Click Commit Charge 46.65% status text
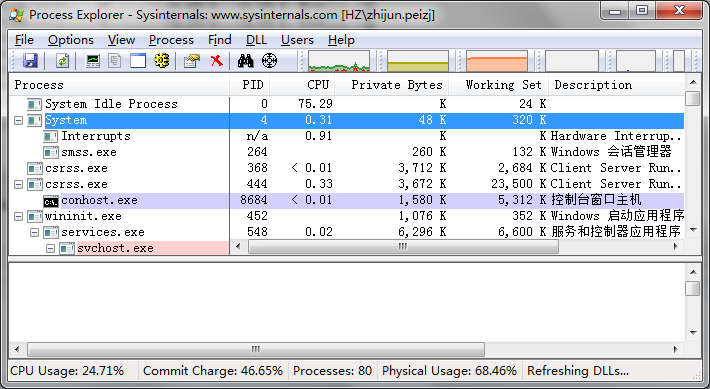The height and width of the screenshot is (389, 710). click(x=213, y=371)
